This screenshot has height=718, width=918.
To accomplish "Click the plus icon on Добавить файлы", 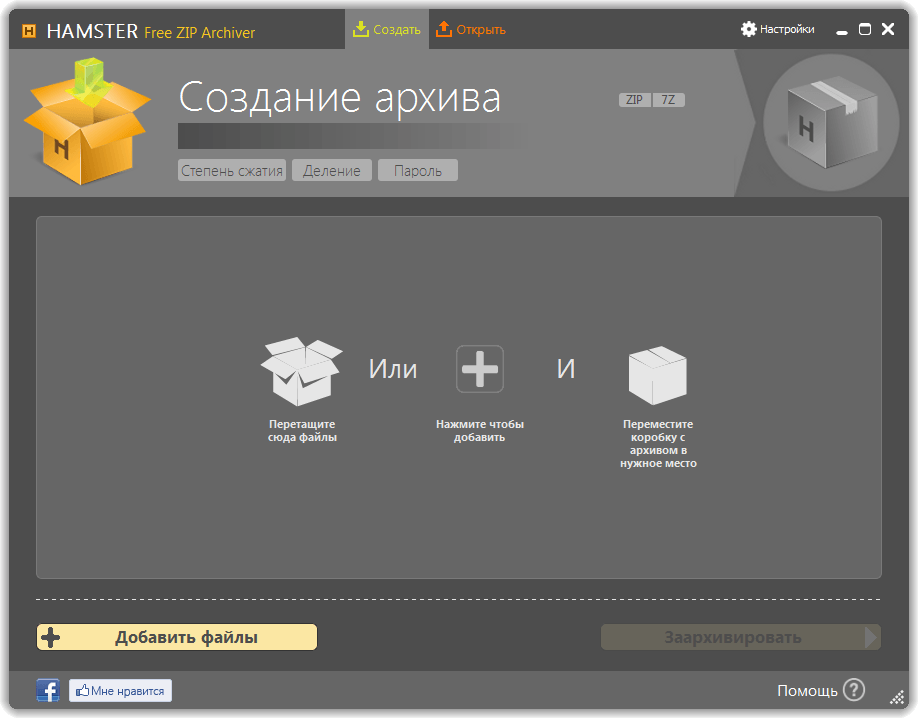I will pyautogui.click(x=51, y=637).
